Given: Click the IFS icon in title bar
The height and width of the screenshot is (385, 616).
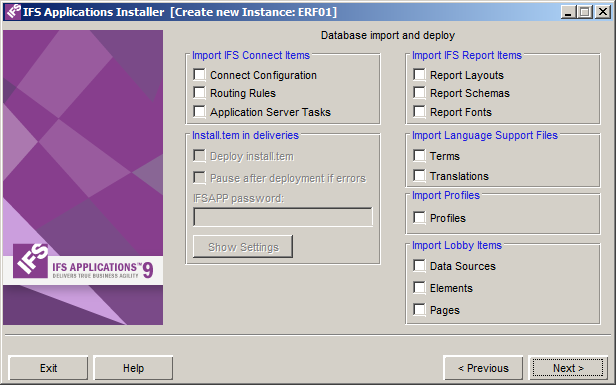Looking at the screenshot, I should click(13, 12).
